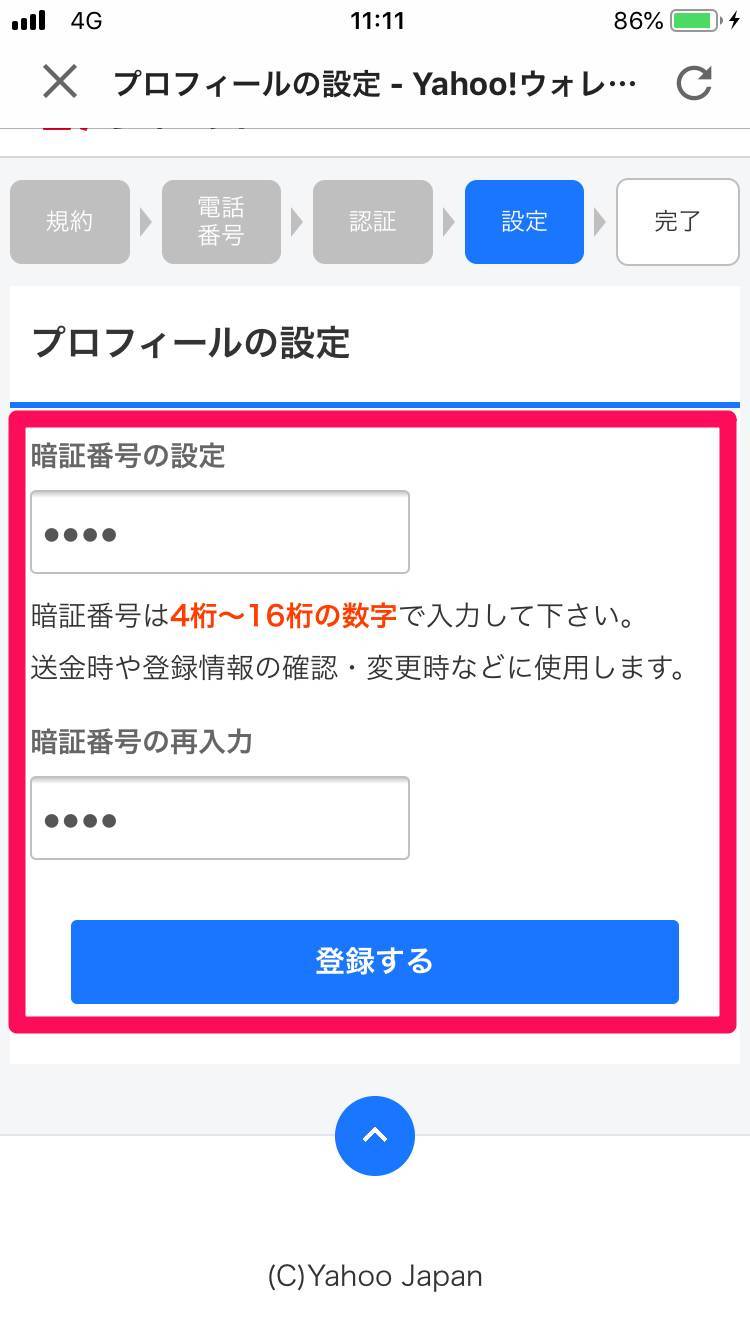Image resolution: width=750 pixels, height=1334 pixels.
Task: Click the arrow between 規約 and 電話番号
Action: [146, 222]
